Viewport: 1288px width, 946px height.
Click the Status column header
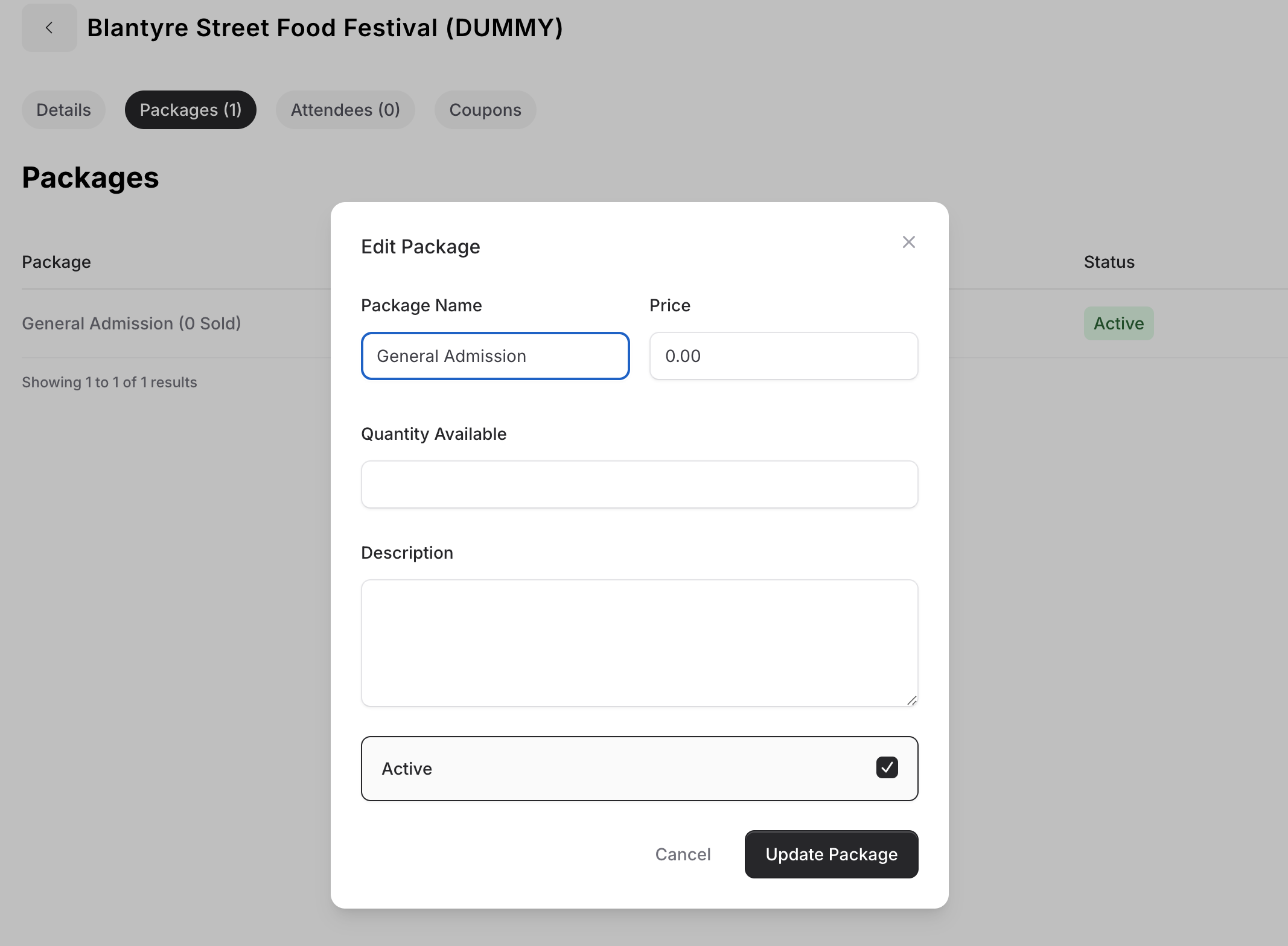[1109, 262]
